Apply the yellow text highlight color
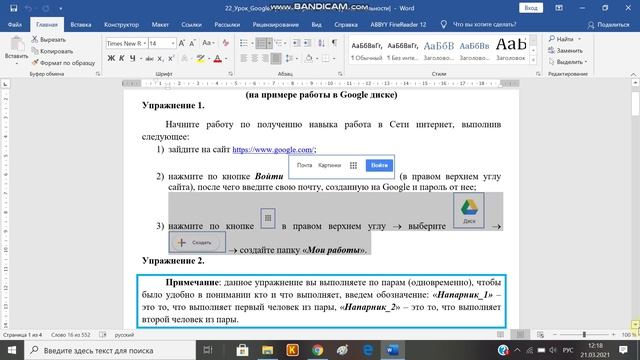The width and height of the screenshot is (640, 360). pyautogui.click(x=200, y=59)
